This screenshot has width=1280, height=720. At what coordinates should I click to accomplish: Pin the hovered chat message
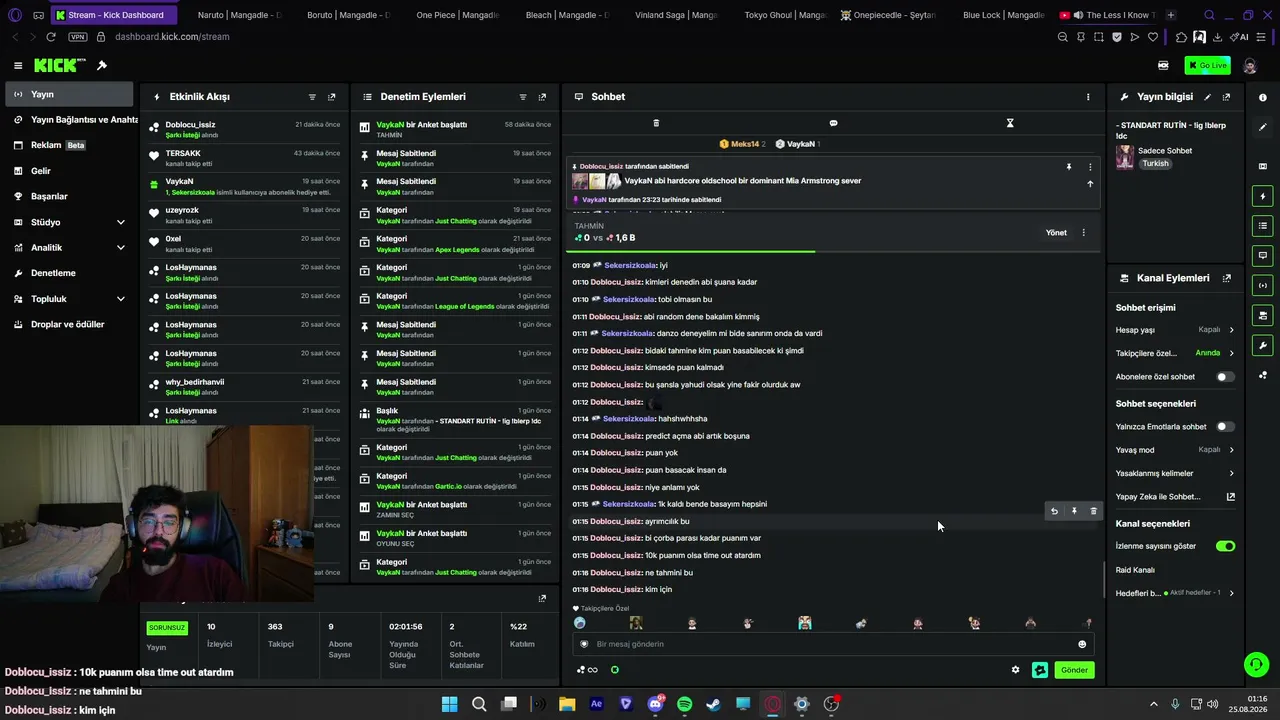point(1074,511)
